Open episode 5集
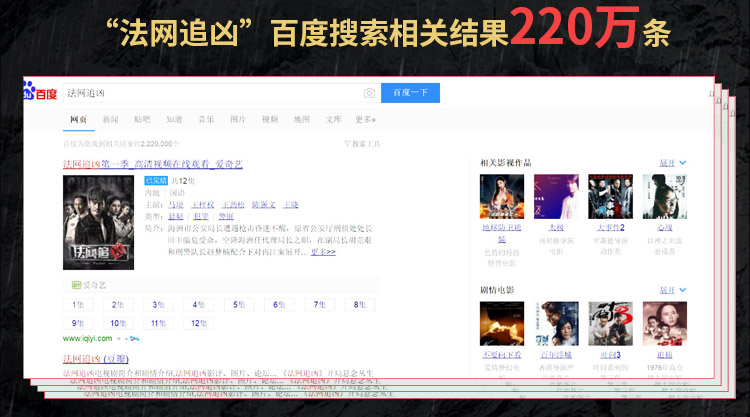 click(239, 305)
